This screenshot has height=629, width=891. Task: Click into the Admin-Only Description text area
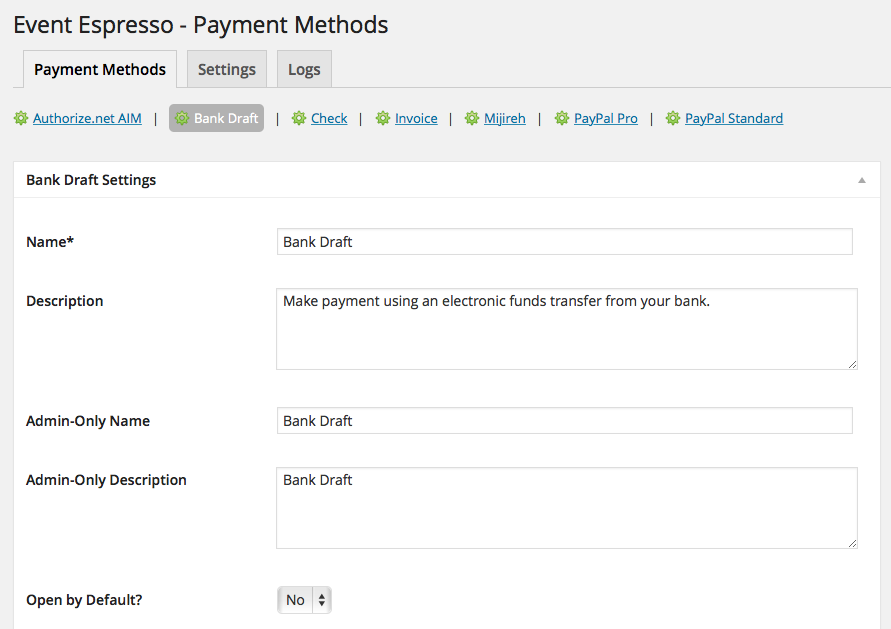tap(567, 508)
